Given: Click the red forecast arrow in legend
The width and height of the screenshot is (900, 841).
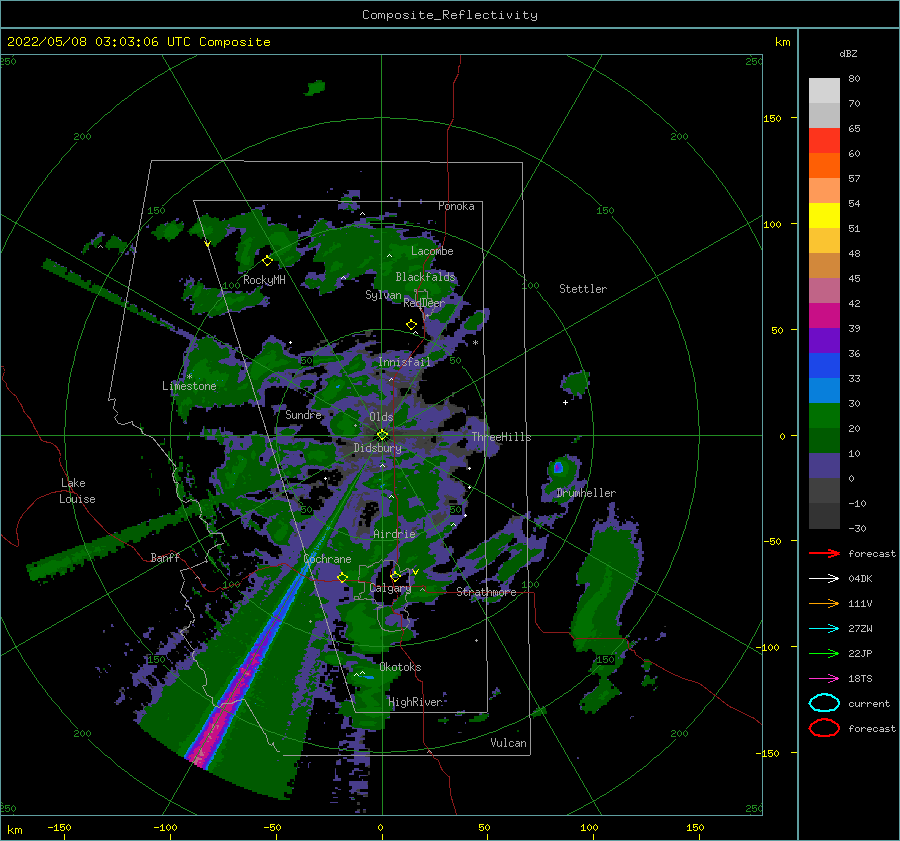Looking at the screenshot, I should (824, 553).
